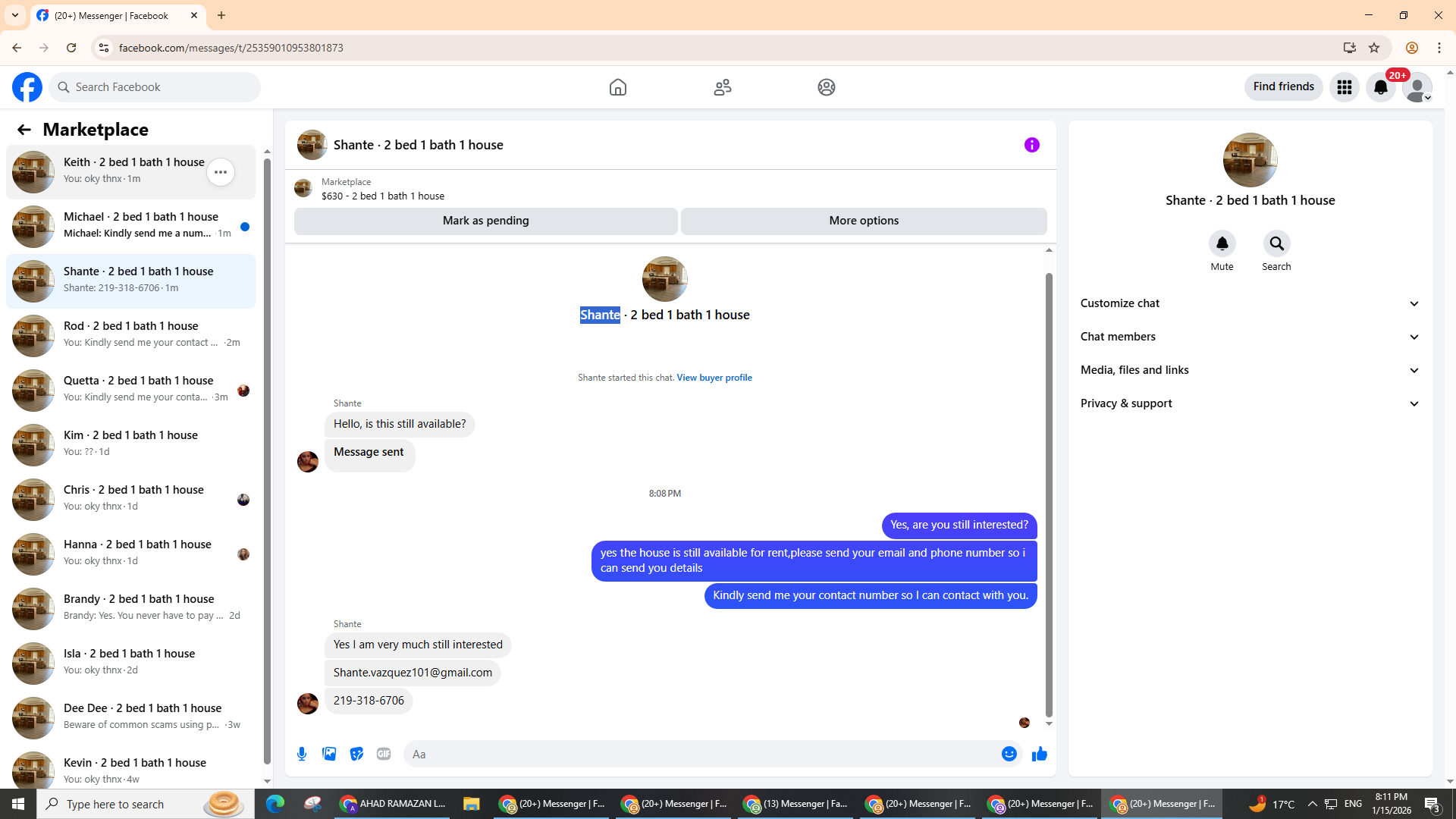Viewport: 1456px width, 819px height.
Task: Go to the Facebook Home tab
Action: click(x=617, y=87)
